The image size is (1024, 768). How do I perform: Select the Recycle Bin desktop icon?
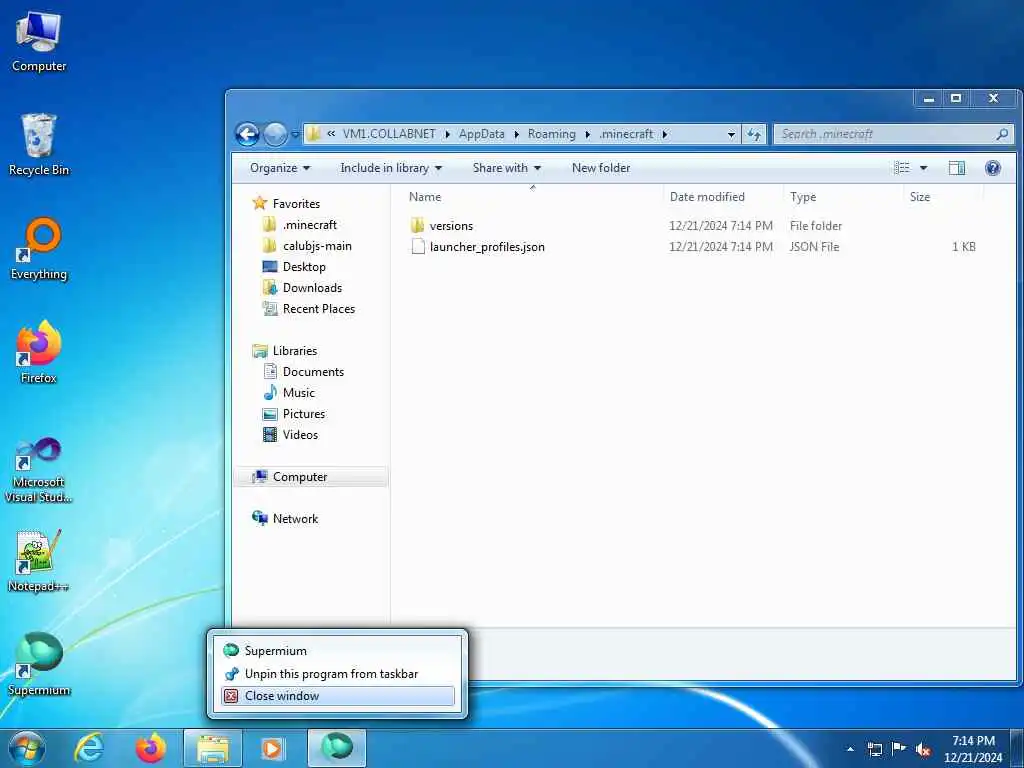[39, 144]
